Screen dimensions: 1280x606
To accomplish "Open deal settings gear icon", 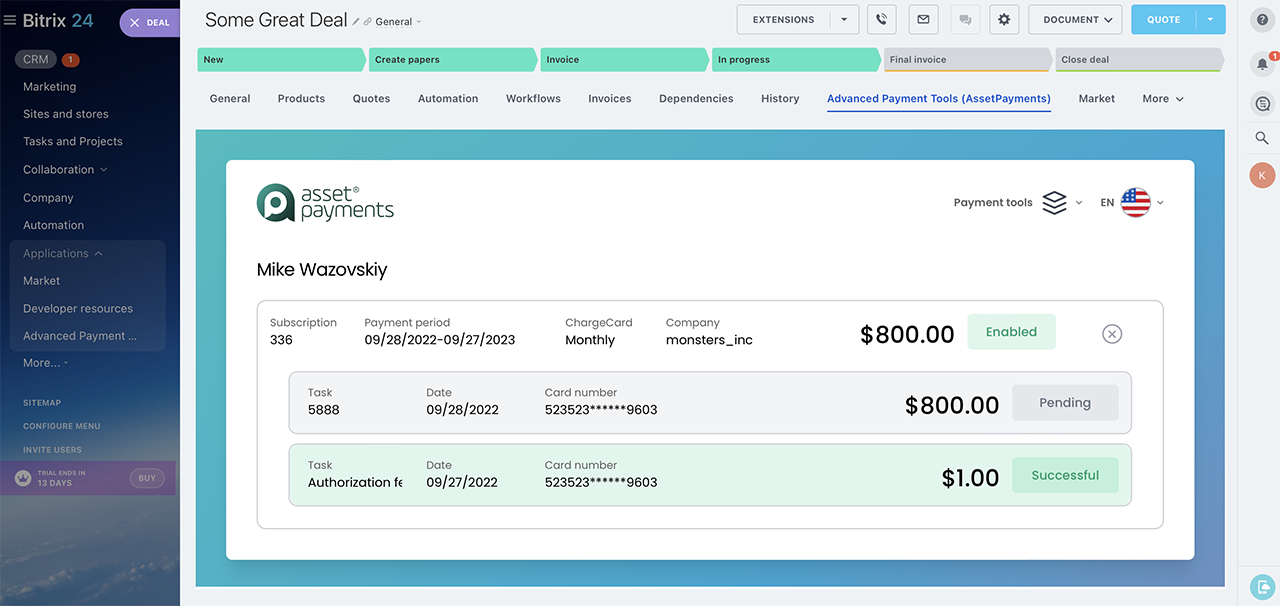I will [x=1004, y=20].
